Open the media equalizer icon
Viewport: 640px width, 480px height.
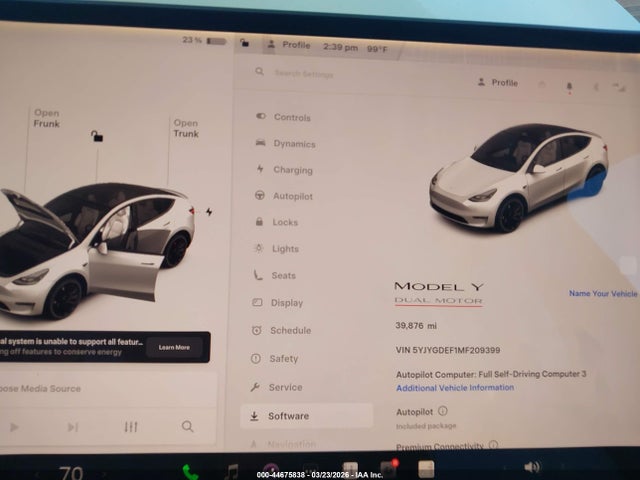pos(131,427)
